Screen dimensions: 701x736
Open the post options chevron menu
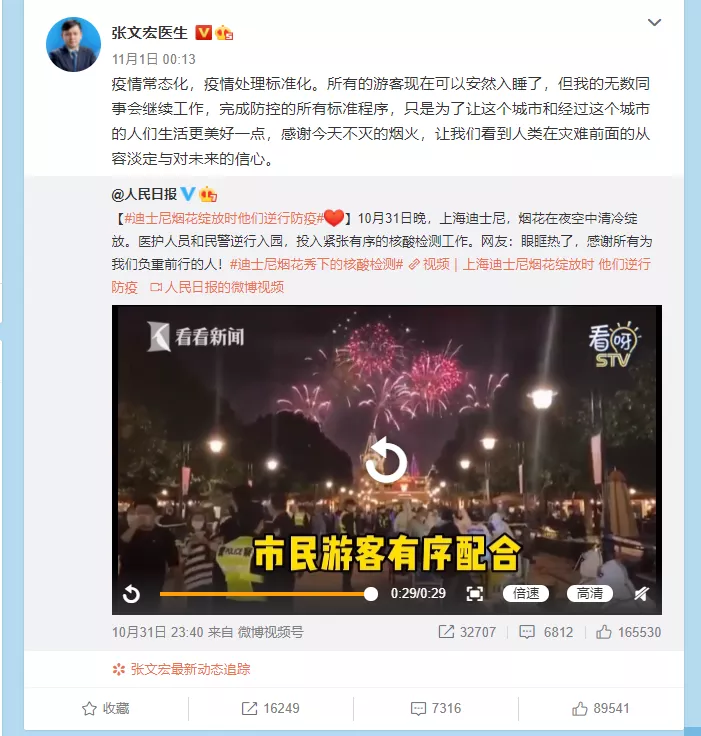point(654,22)
